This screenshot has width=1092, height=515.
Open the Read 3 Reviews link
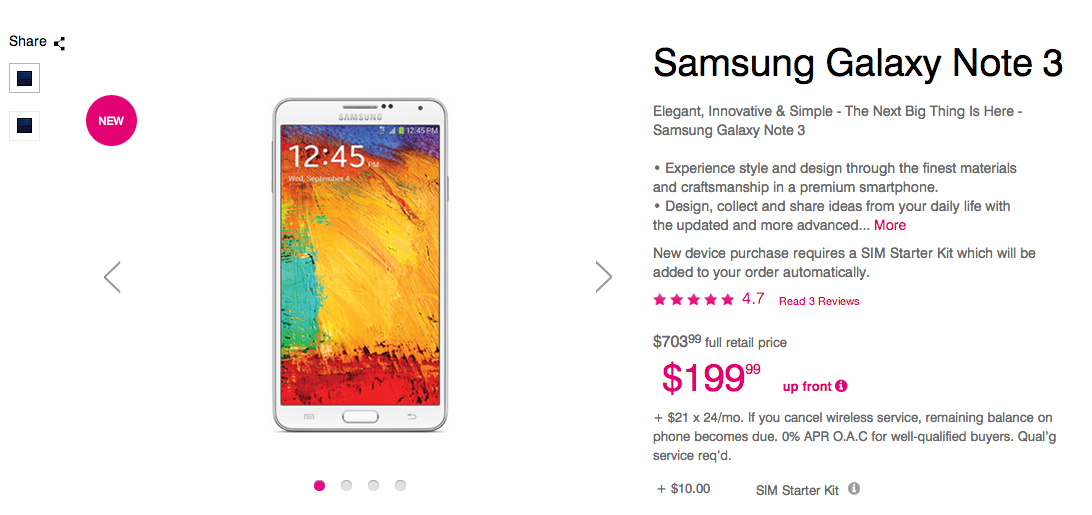819,301
